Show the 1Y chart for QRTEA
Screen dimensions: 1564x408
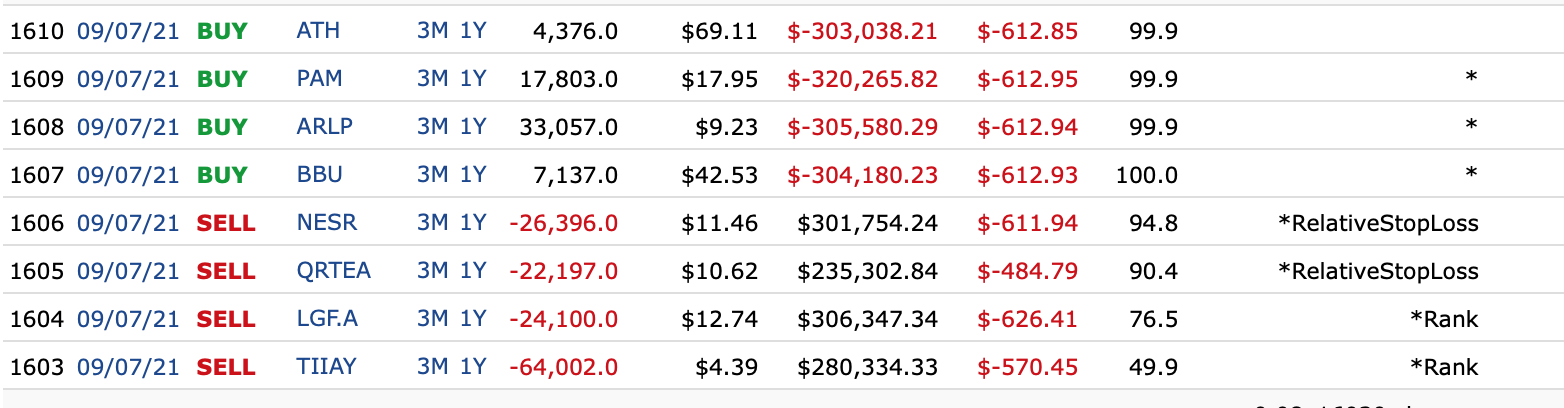coord(473,271)
